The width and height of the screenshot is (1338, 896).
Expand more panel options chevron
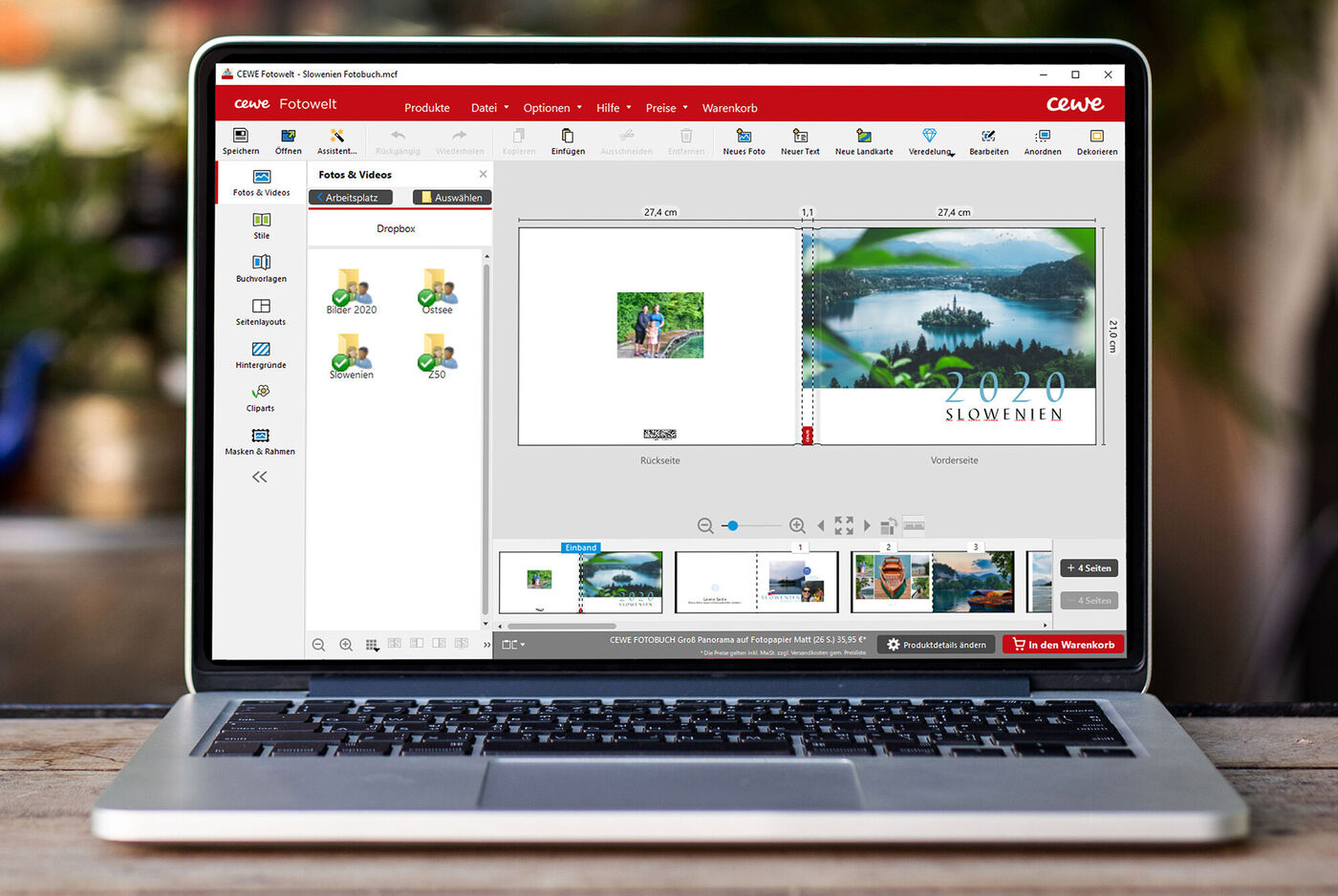(x=486, y=645)
